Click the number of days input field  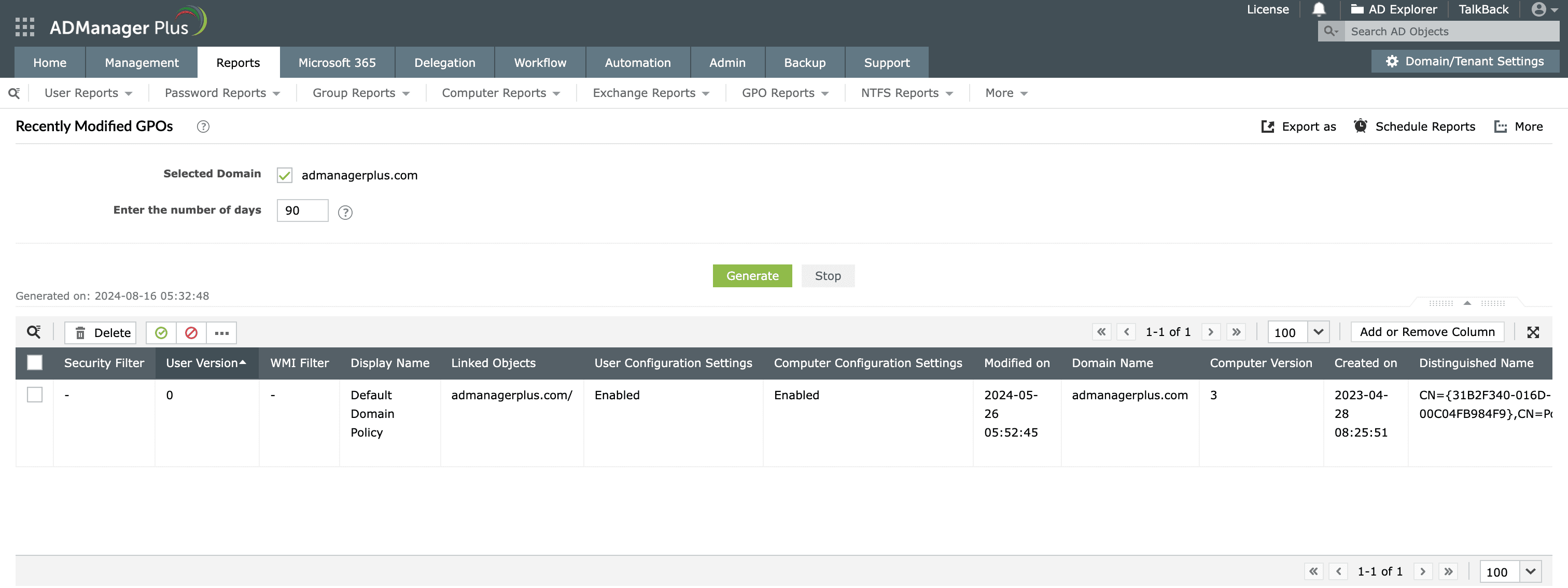302,211
